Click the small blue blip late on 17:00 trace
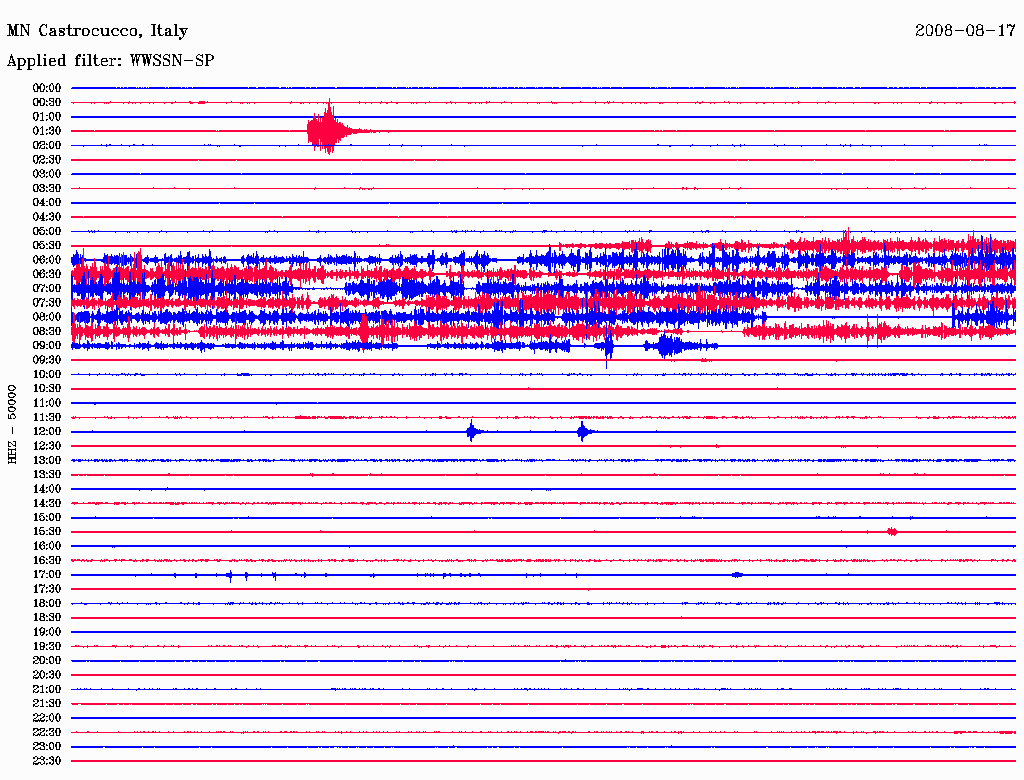This screenshot has height=780, width=1024. 737,575
